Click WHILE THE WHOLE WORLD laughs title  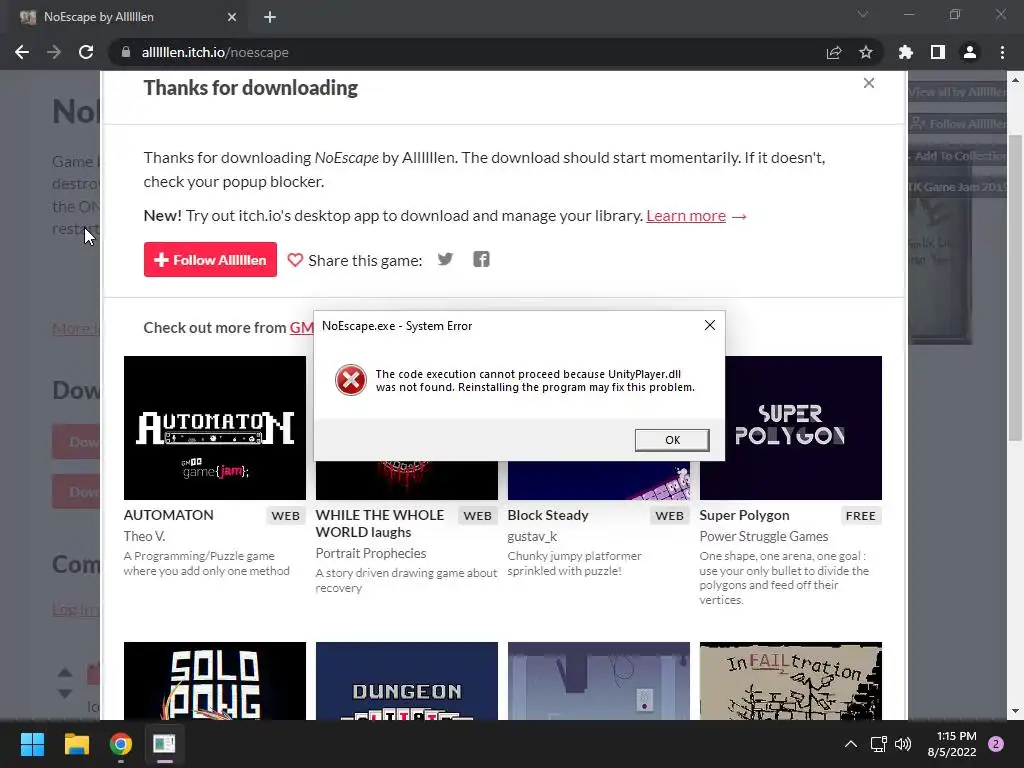(380, 524)
